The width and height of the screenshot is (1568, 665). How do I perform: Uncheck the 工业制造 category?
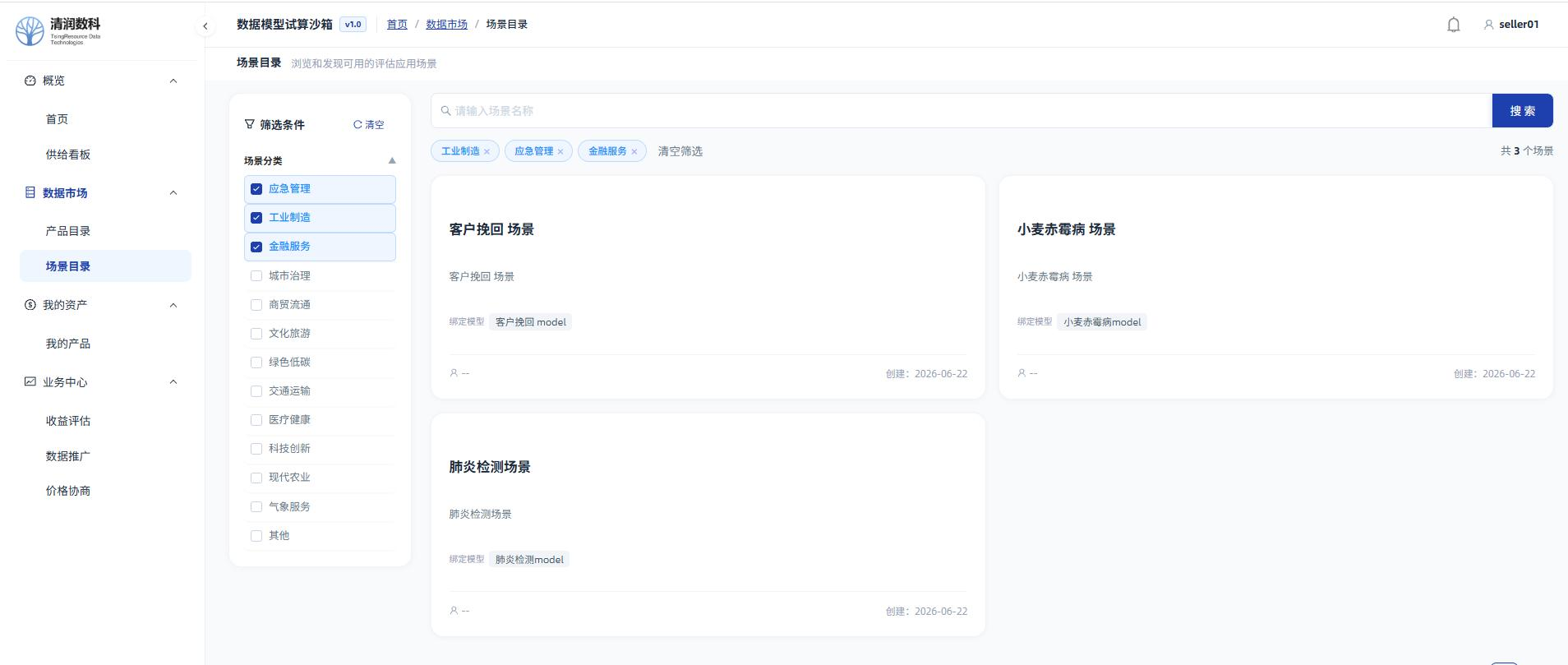coord(256,218)
